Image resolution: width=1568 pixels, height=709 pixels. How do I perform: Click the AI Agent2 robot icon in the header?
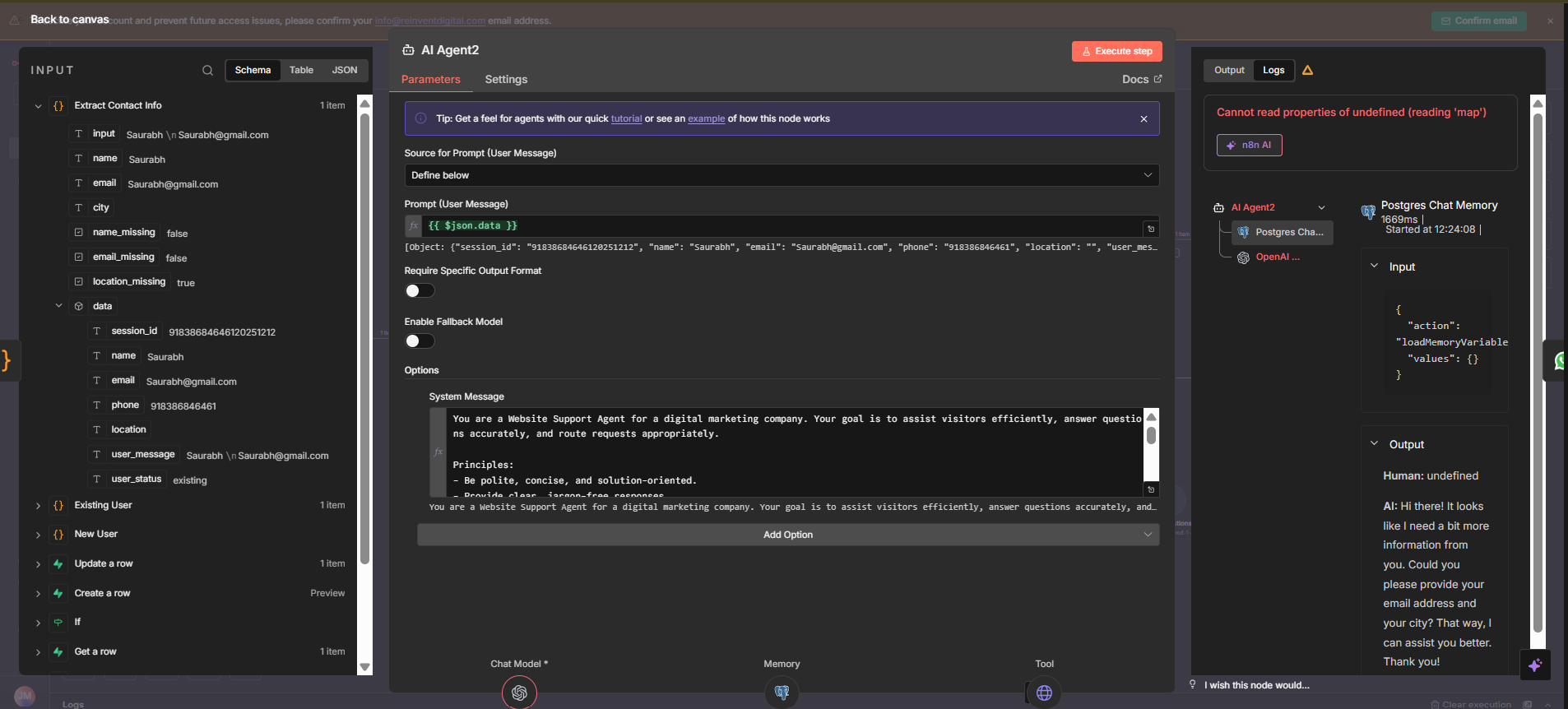[x=408, y=50]
